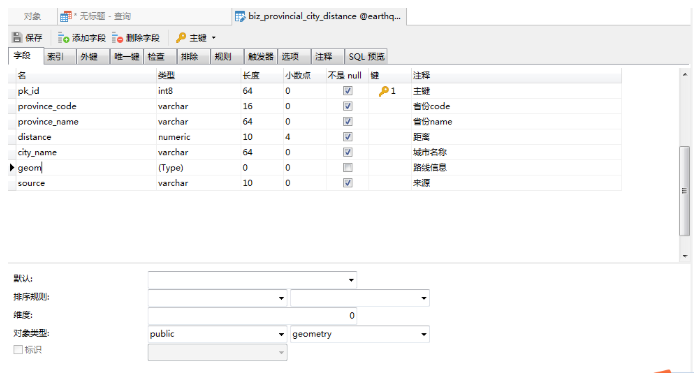
Task: Open the public schema dropdown
Action: tap(281, 334)
